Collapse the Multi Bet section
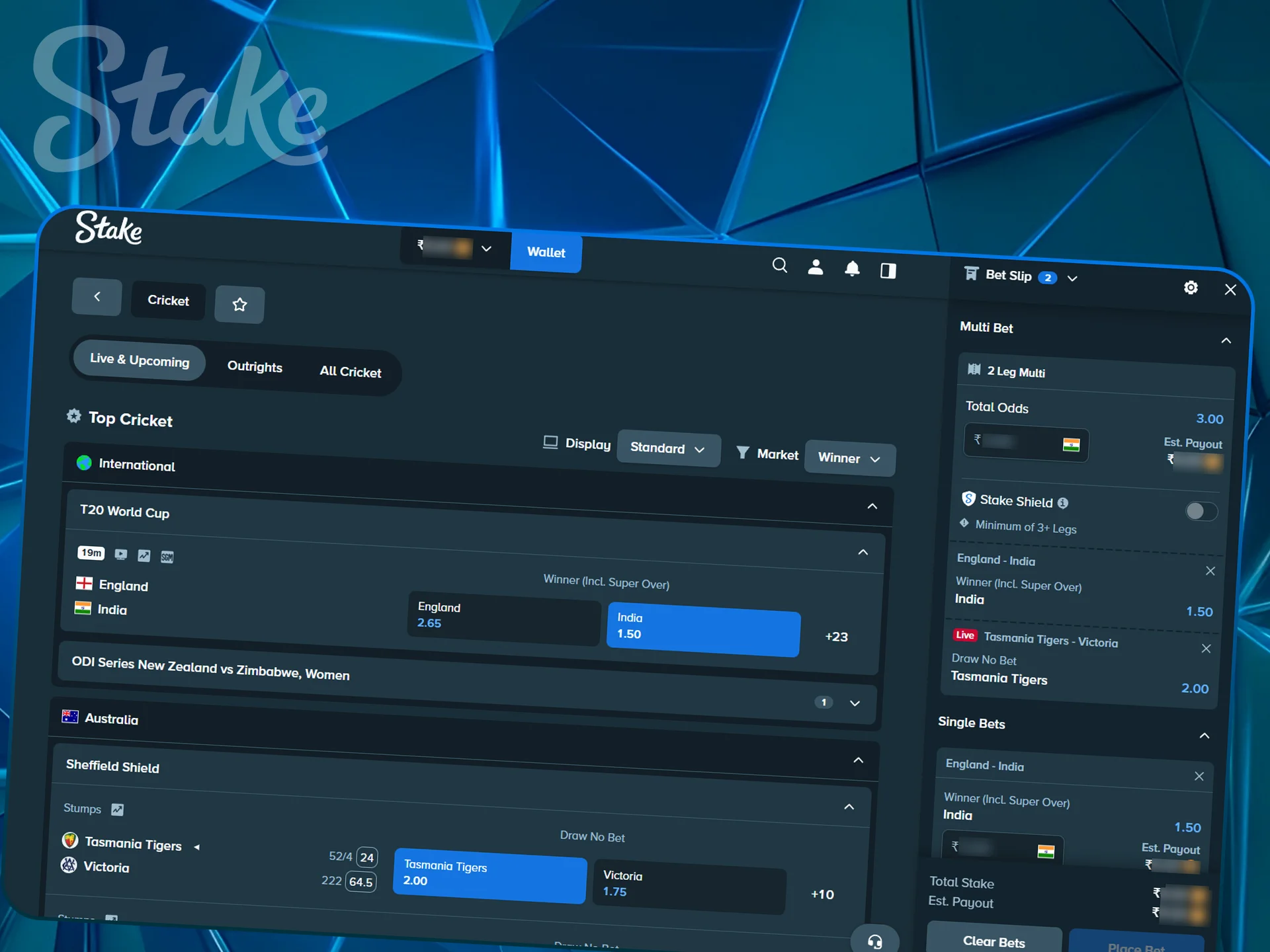The image size is (1270, 952). pos(1226,340)
